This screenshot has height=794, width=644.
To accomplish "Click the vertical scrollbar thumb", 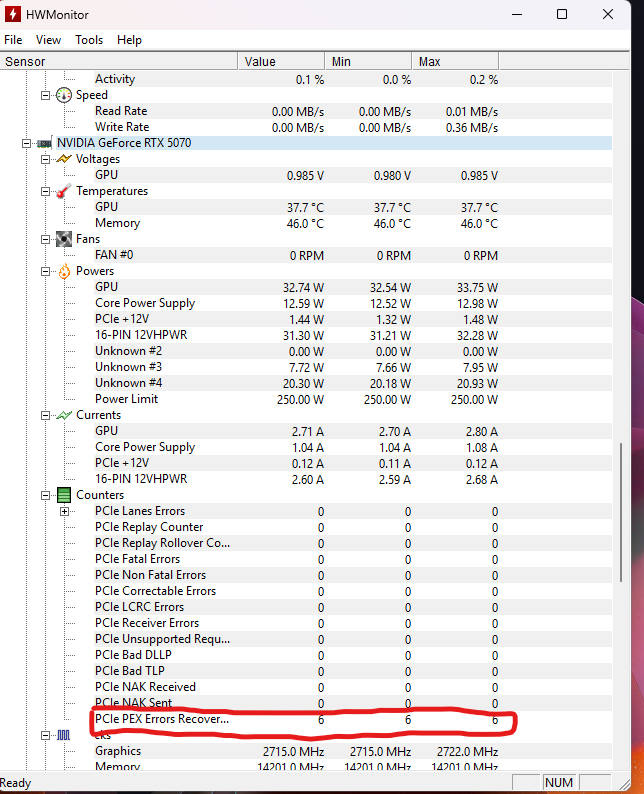I will tap(621, 512).
